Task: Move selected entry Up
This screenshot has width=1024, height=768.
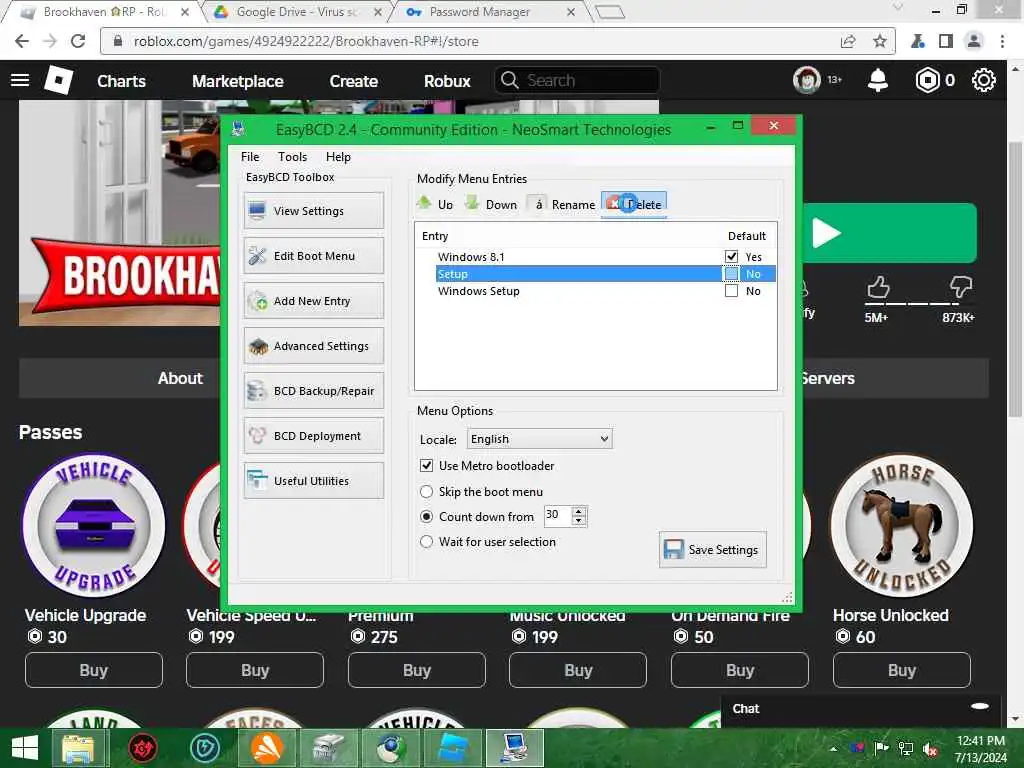Action: 435,204
